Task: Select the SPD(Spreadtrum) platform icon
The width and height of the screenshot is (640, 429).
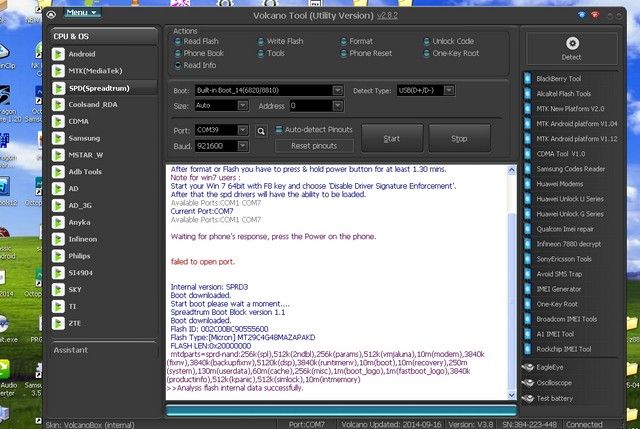Action: 58,88
